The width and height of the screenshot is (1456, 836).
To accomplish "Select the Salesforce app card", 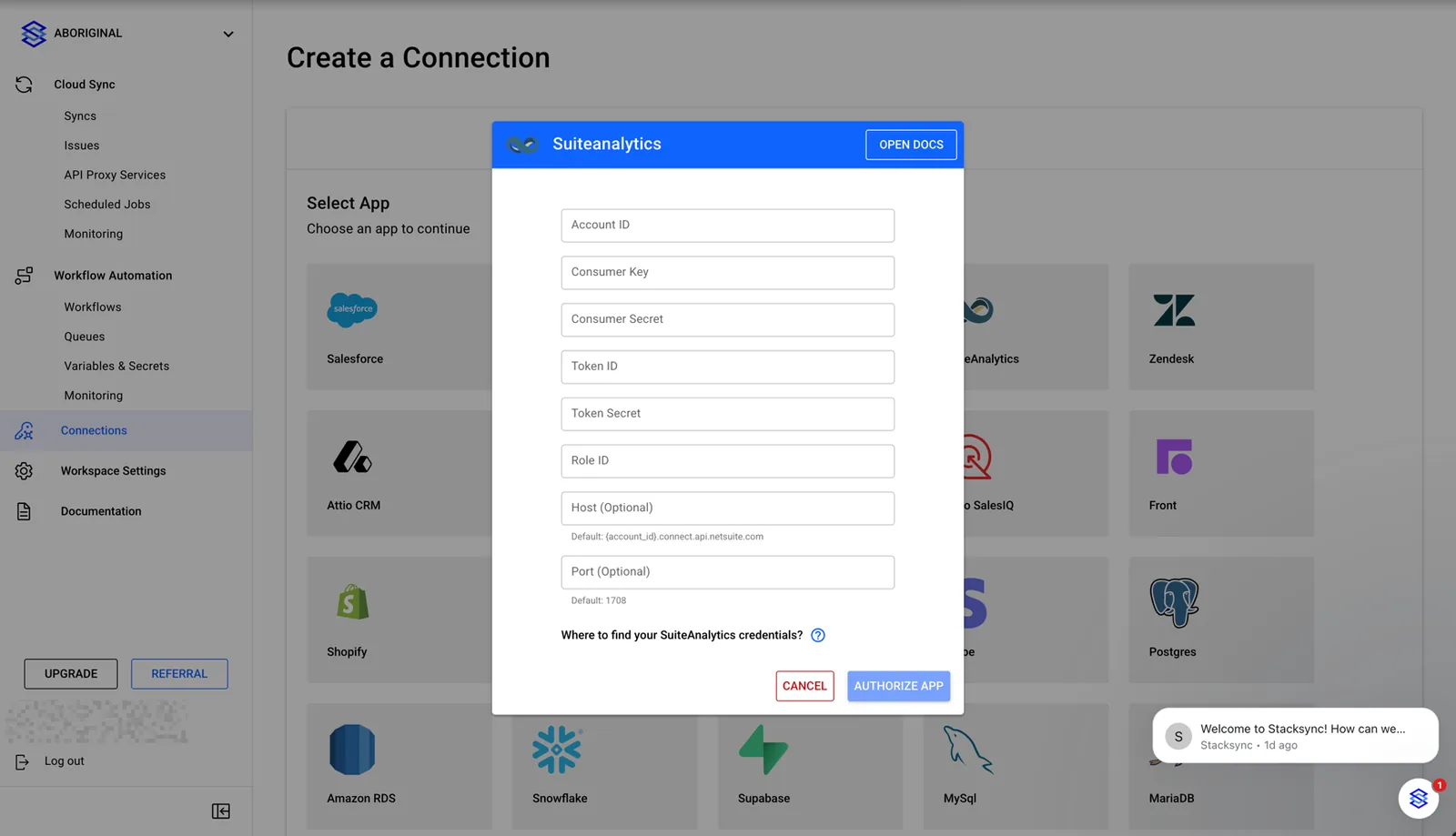I will click(x=399, y=327).
